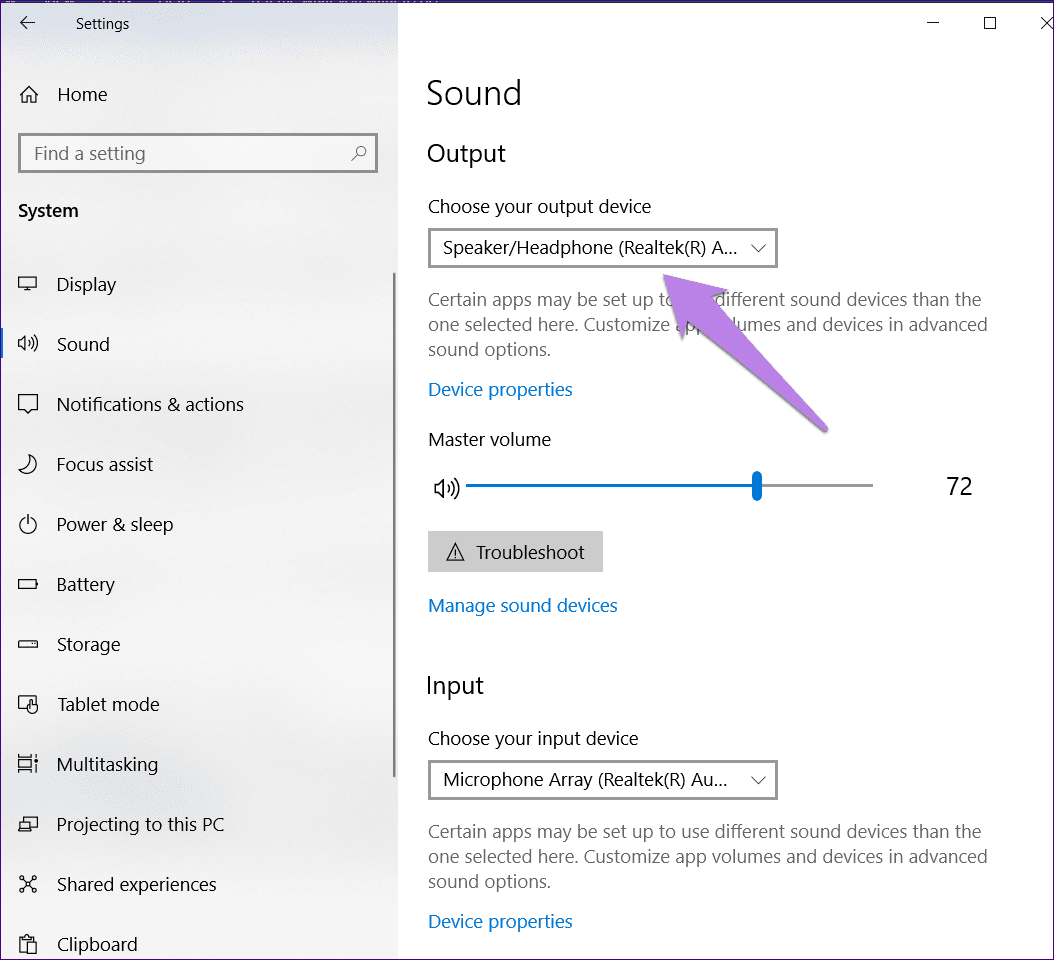The image size is (1054, 960).
Task: Mute using the master volume speaker icon
Action: coord(446,488)
